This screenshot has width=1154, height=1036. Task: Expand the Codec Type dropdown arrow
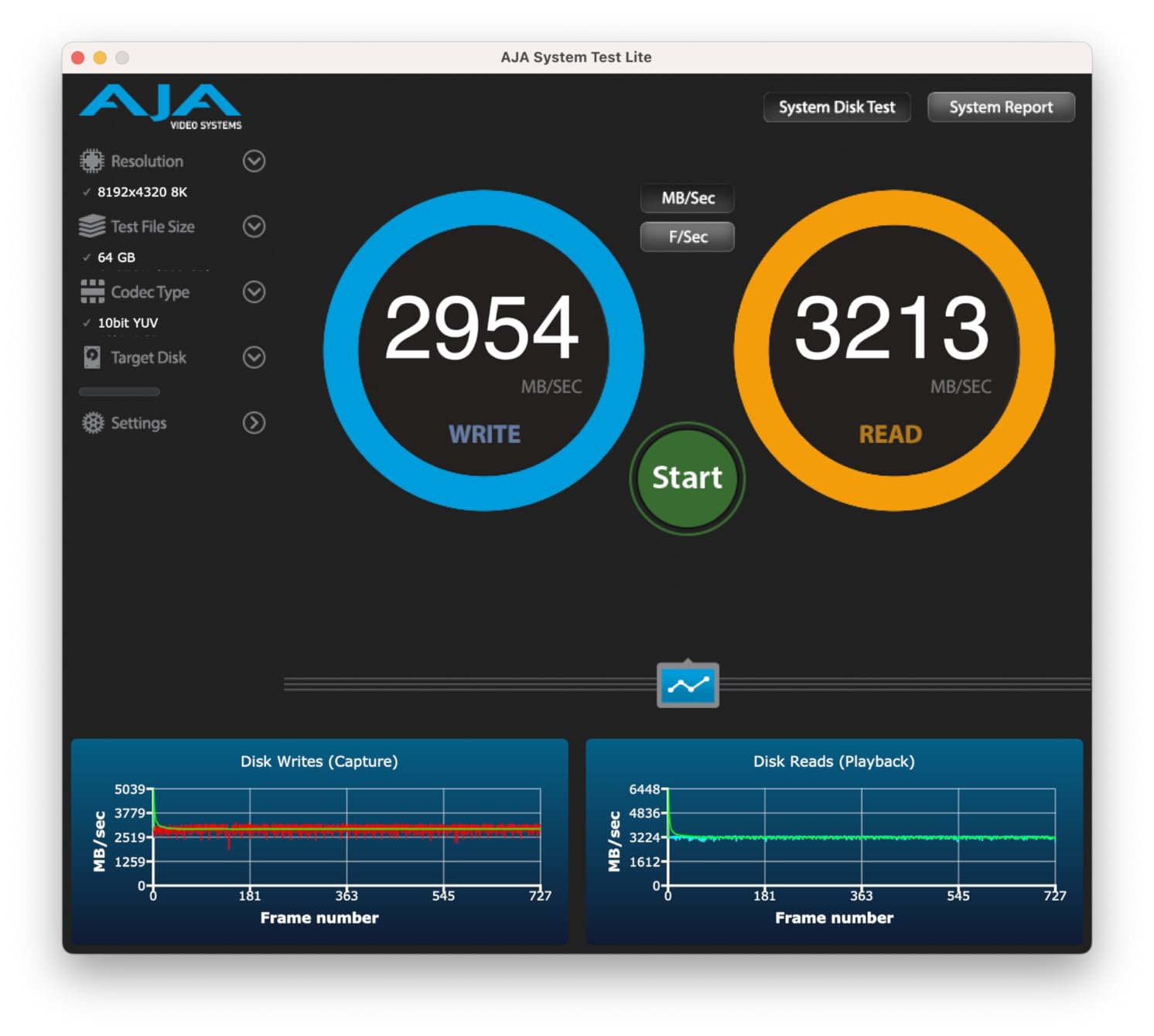coord(254,291)
